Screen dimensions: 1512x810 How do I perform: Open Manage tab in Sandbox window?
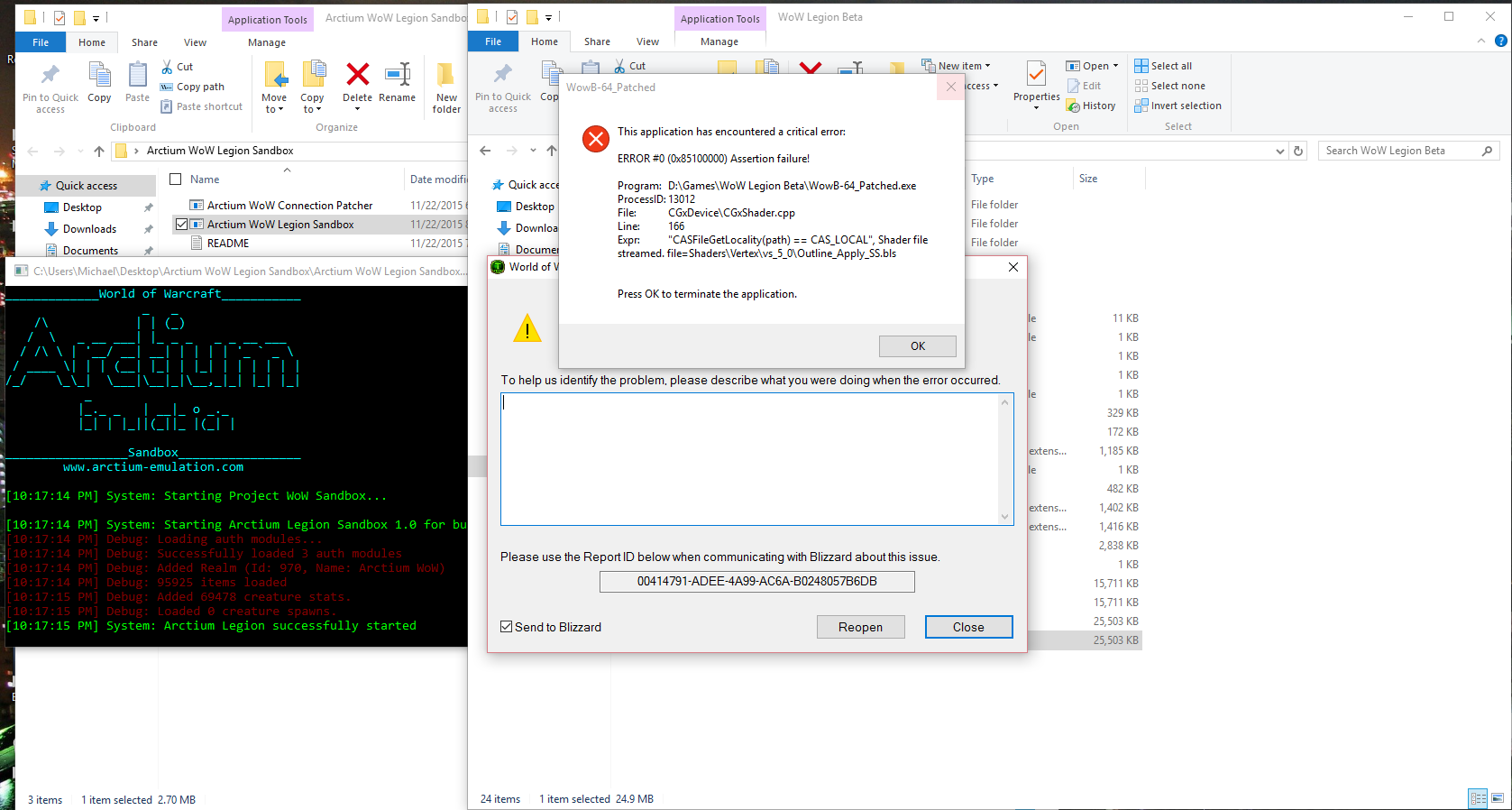(x=267, y=42)
